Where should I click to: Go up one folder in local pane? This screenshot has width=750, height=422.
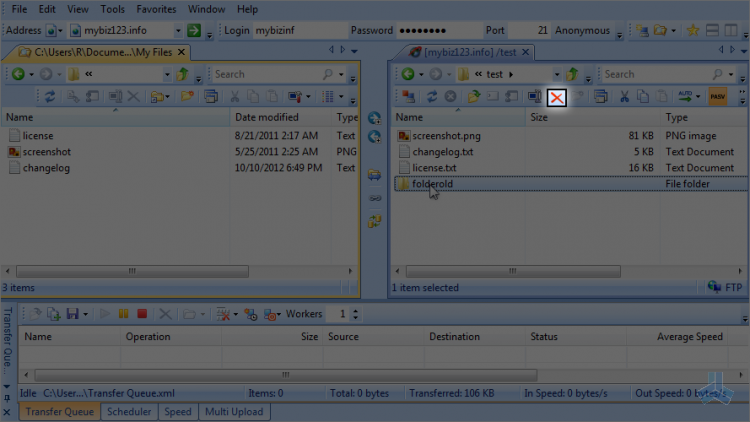182,74
